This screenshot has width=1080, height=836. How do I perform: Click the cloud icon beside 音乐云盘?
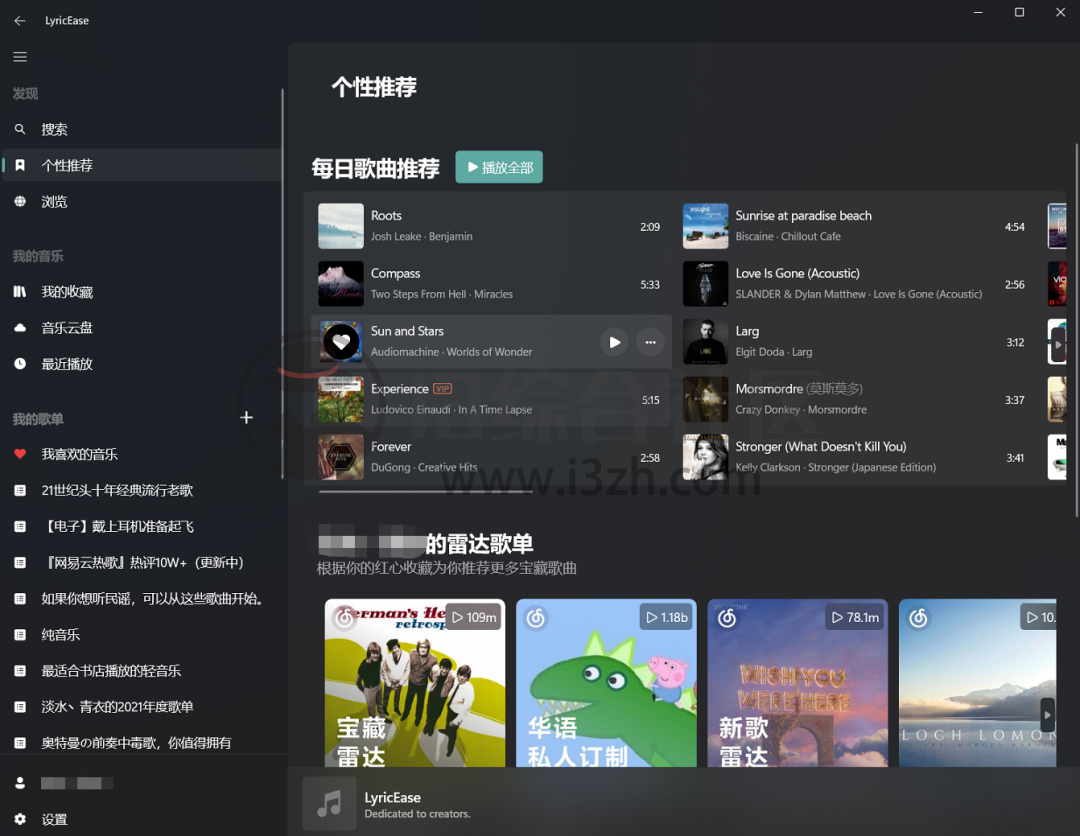coord(20,328)
